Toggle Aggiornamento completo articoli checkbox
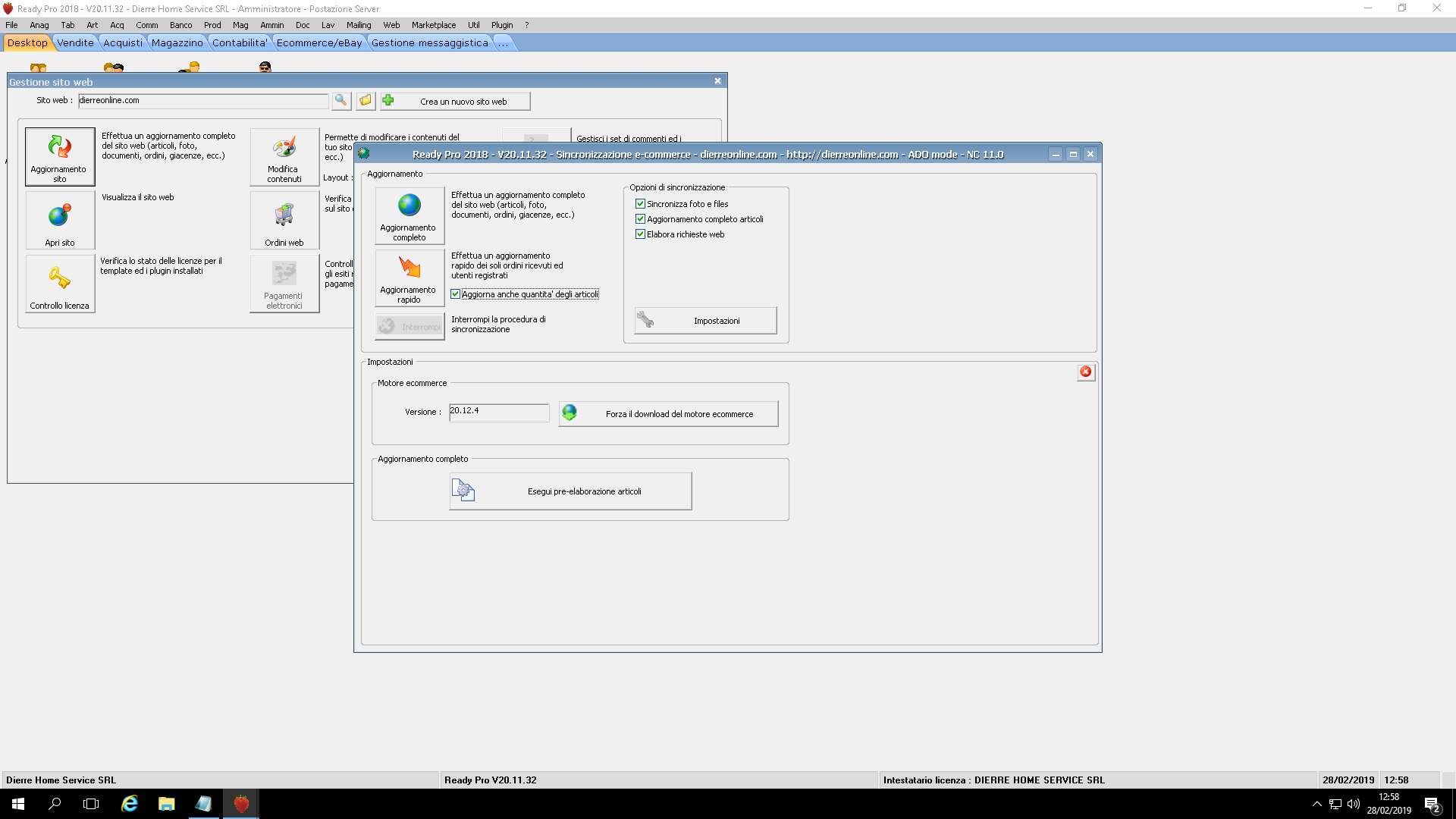Image resolution: width=1456 pixels, height=819 pixels. [x=640, y=219]
